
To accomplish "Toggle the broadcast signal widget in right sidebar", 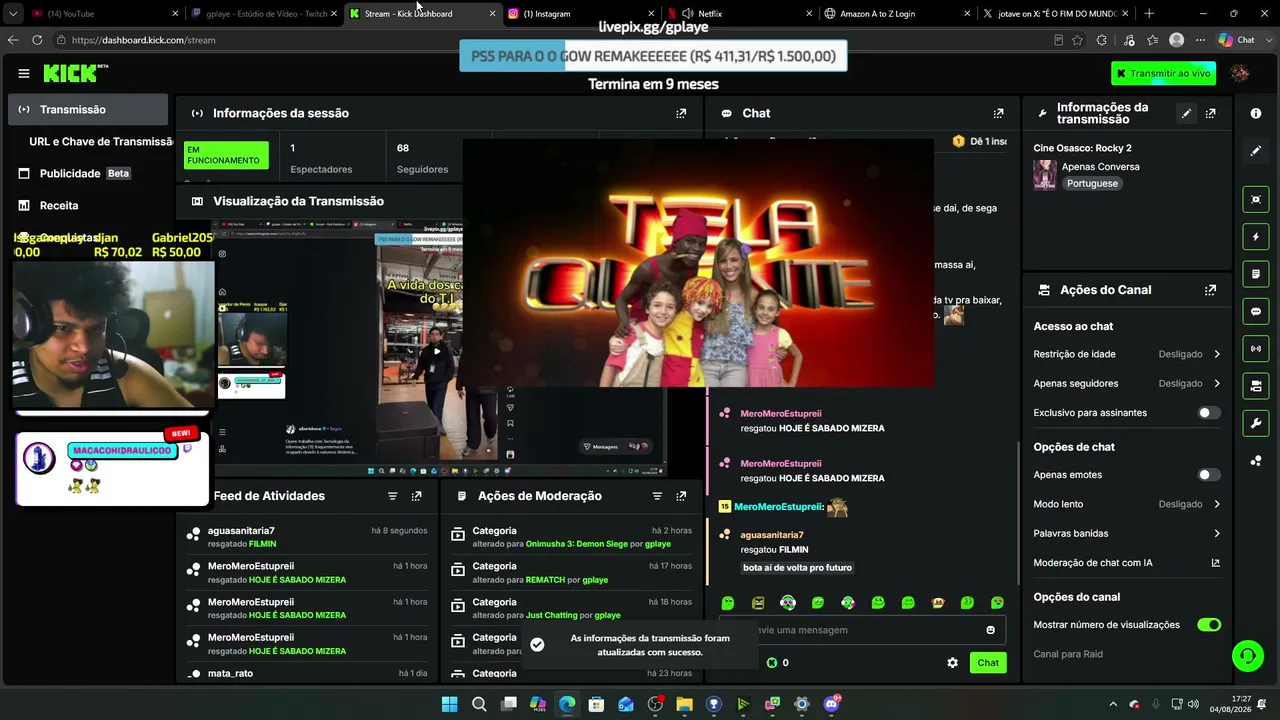I will [1256, 348].
